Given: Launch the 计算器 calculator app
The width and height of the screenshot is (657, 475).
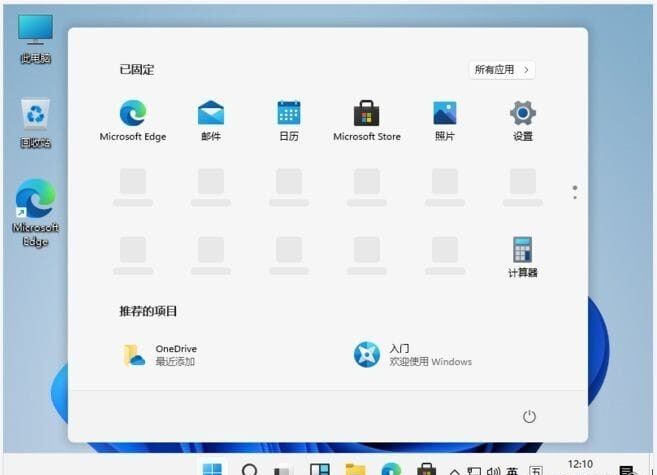Looking at the screenshot, I should point(522,257).
